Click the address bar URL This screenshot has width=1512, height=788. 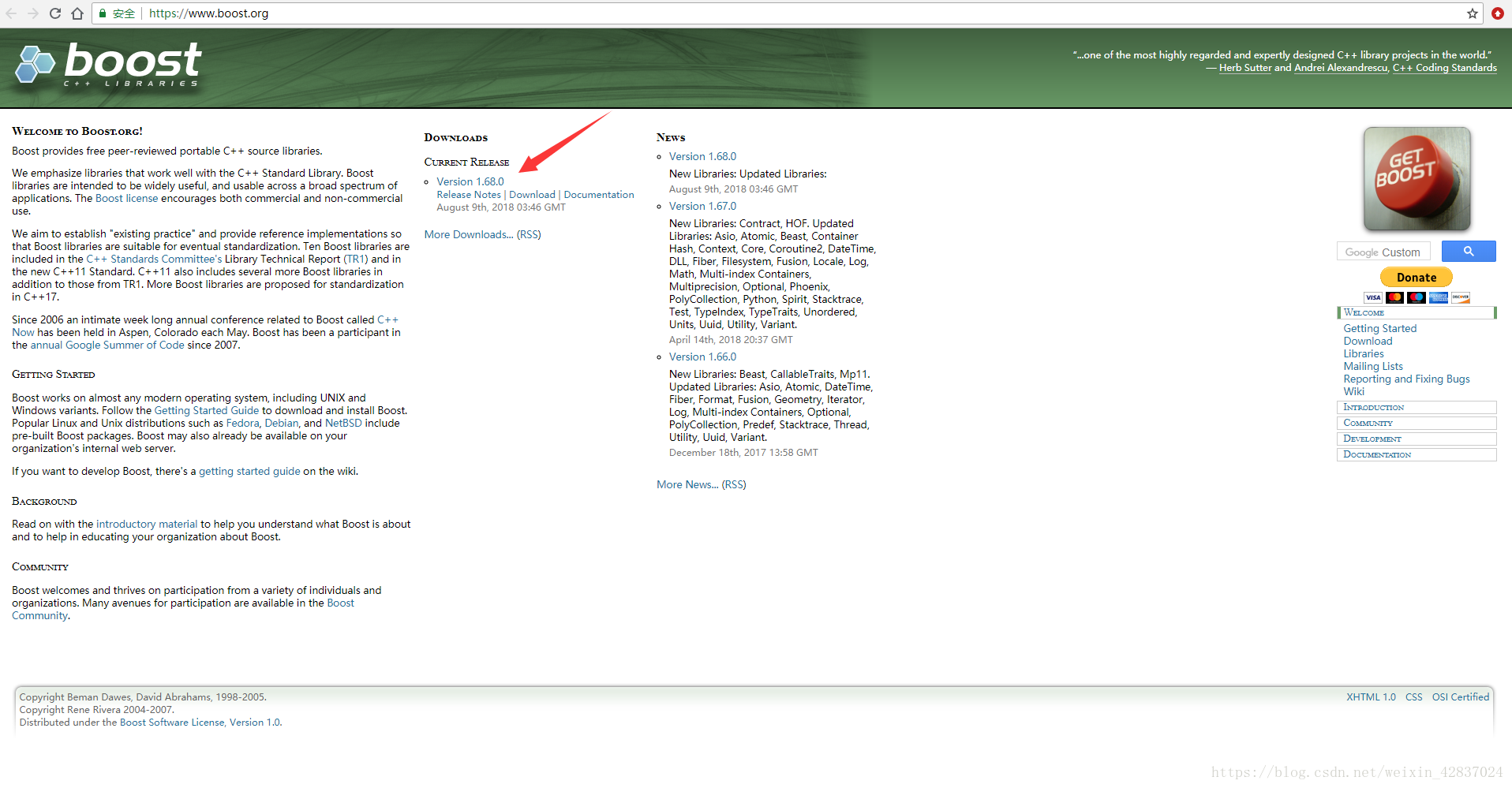click(x=209, y=13)
